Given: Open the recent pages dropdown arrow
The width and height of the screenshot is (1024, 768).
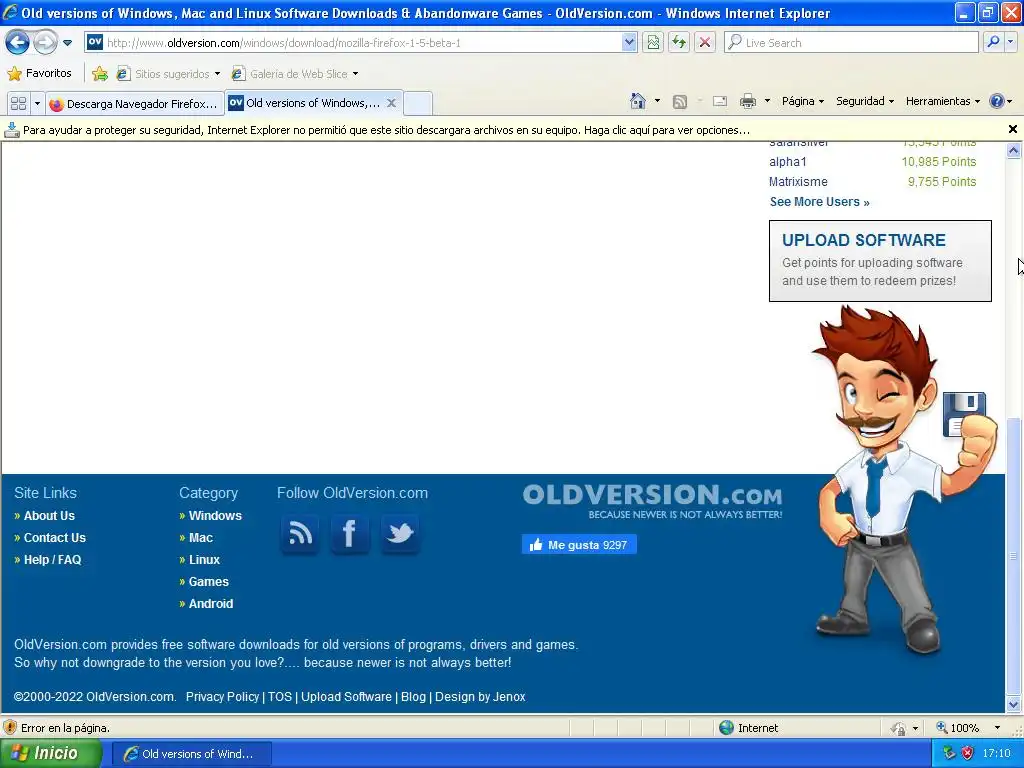Looking at the screenshot, I should [67, 43].
